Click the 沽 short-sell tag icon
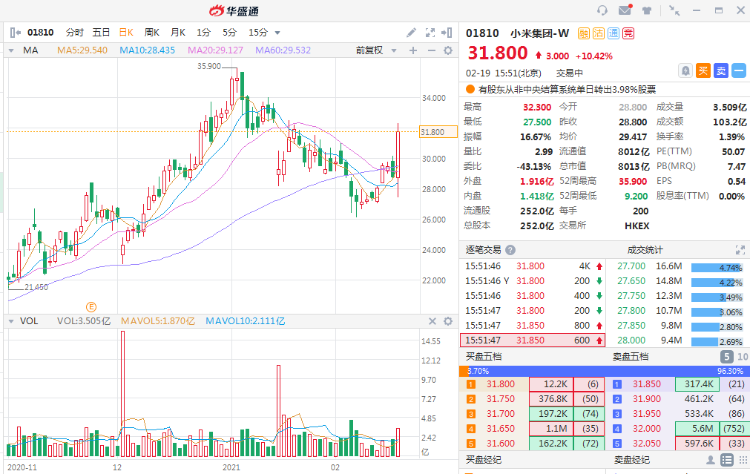 598,33
